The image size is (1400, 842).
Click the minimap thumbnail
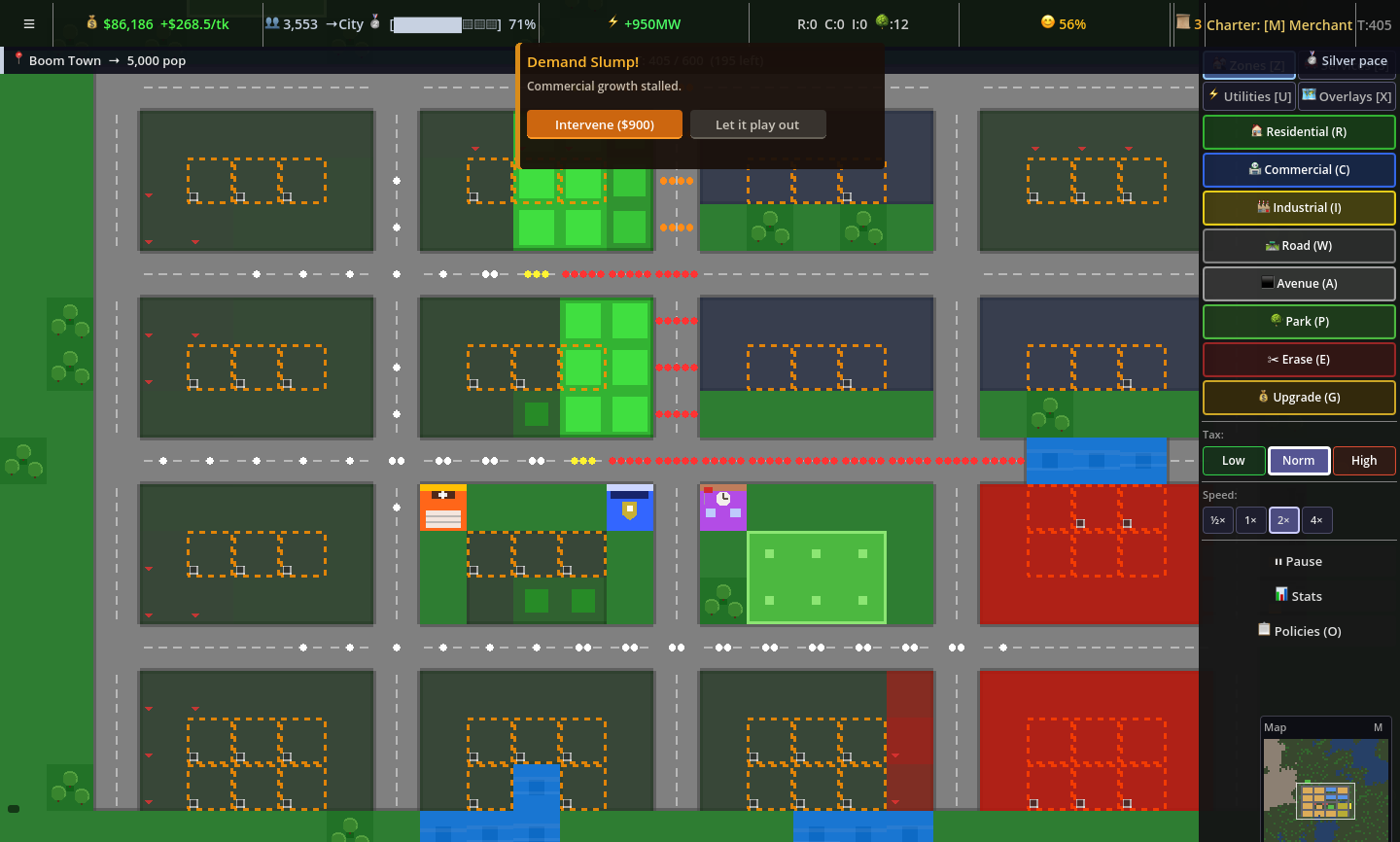click(1326, 789)
